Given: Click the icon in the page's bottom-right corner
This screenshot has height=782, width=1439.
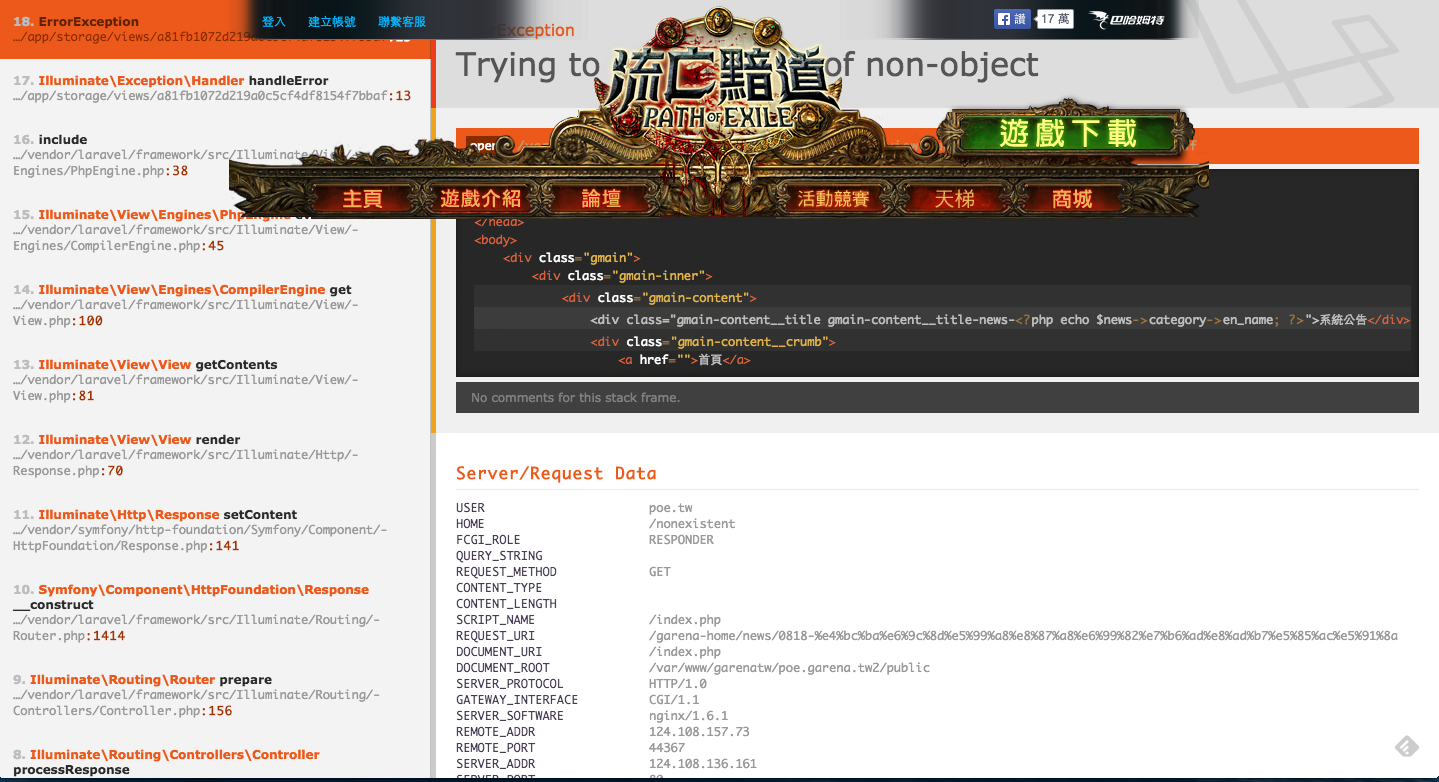Looking at the screenshot, I should point(1406,747).
